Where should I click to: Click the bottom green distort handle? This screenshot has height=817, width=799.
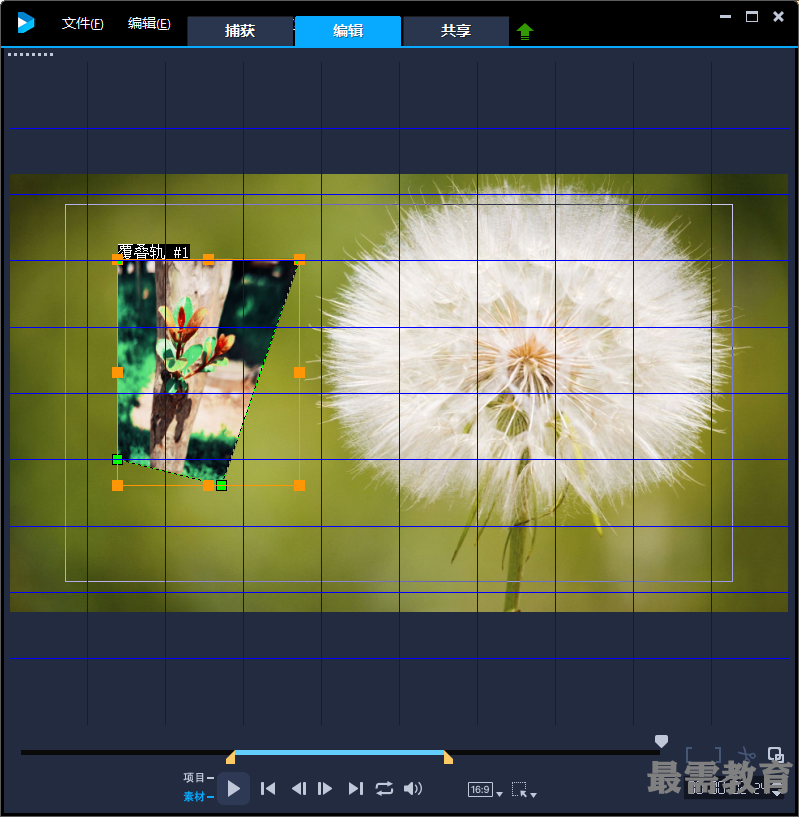(x=222, y=486)
